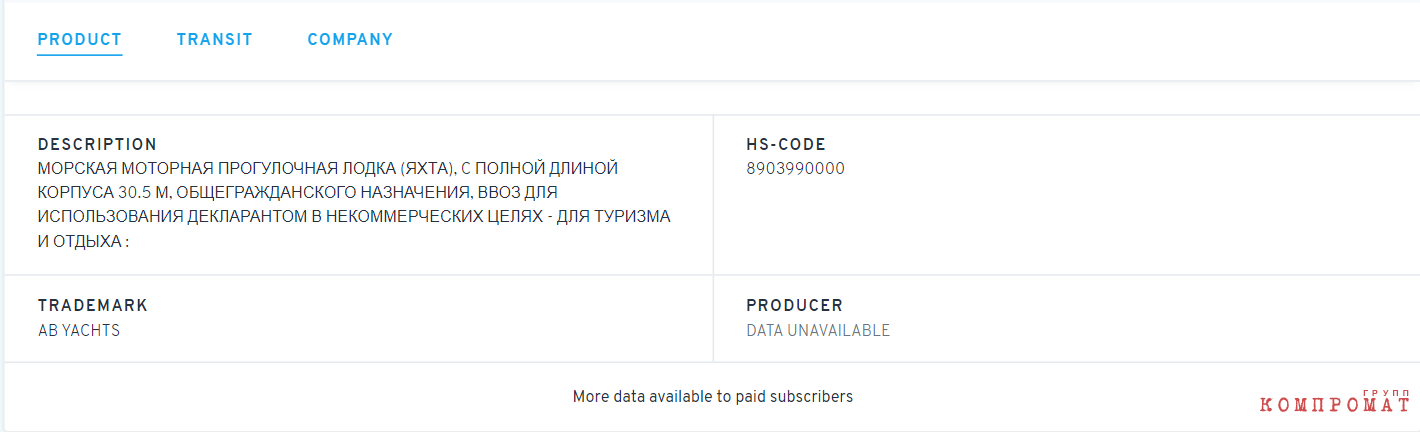Click the HS-CODE field label
Screen dimensions: 1420x432
point(786,145)
